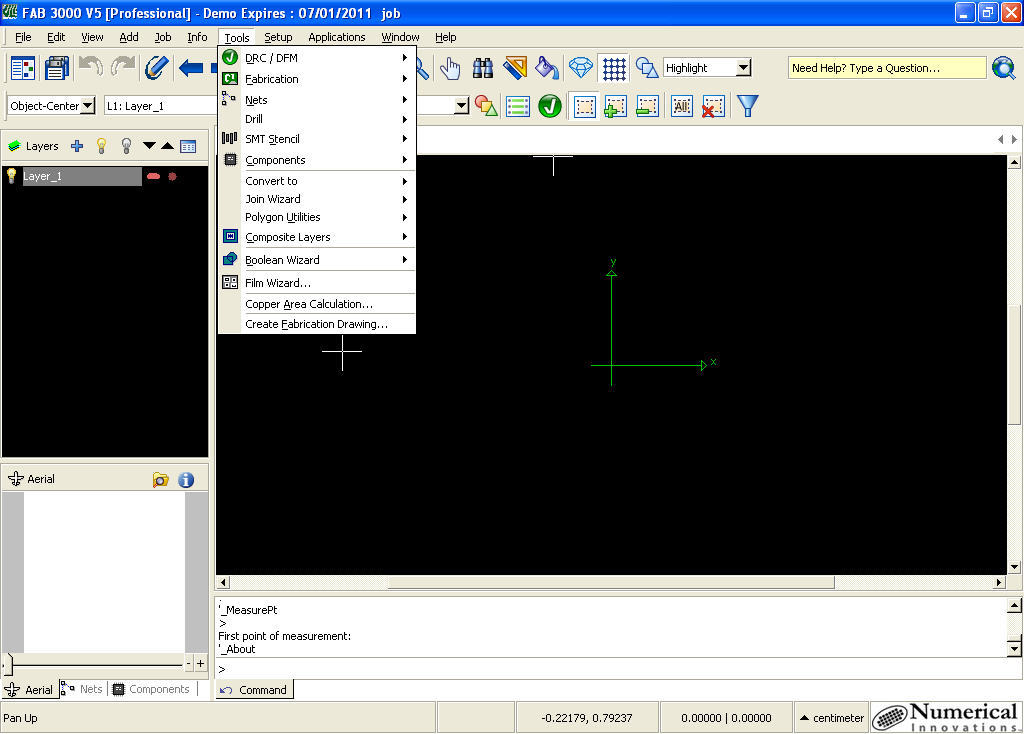Click Create Fabrication Drawing entry
Screen dimensions: 1024x734
(x=316, y=324)
